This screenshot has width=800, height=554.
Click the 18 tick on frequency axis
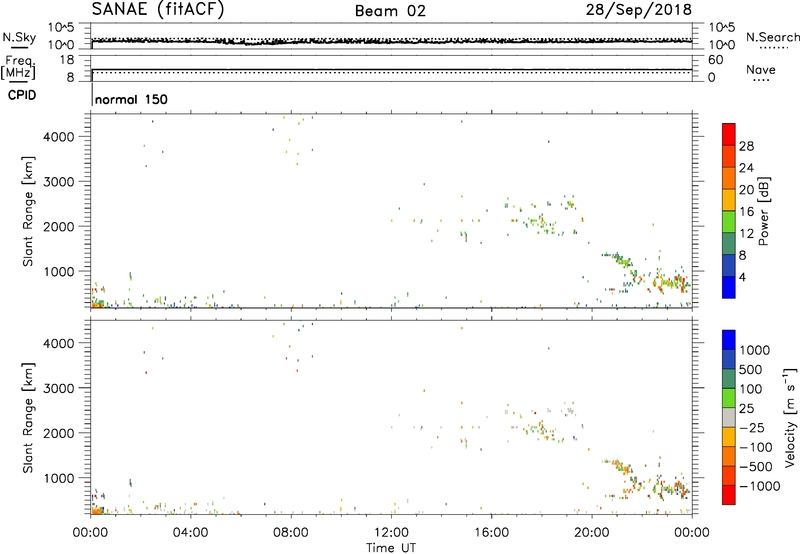[x=67, y=60]
